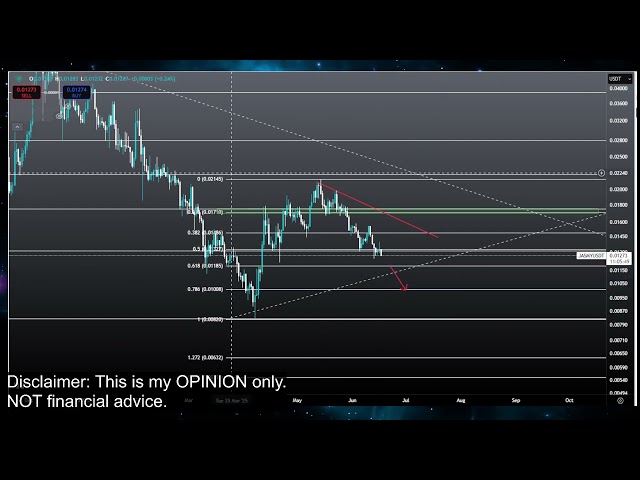The image size is (640, 480).
Task: Click the Jul label on time axis
Action: [406, 400]
